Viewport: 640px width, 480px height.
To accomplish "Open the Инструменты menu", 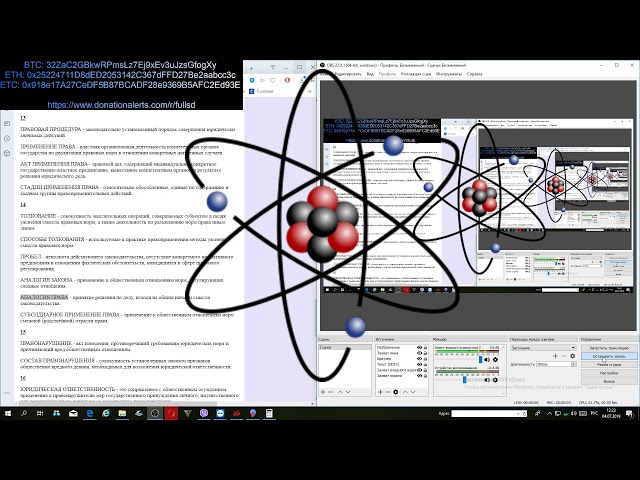I will click(449, 74).
